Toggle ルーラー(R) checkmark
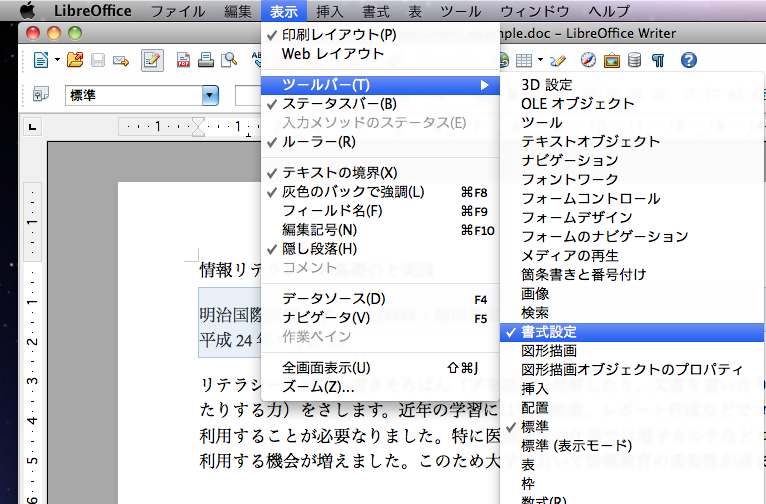The image size is (766, 504). click(380, 142)
